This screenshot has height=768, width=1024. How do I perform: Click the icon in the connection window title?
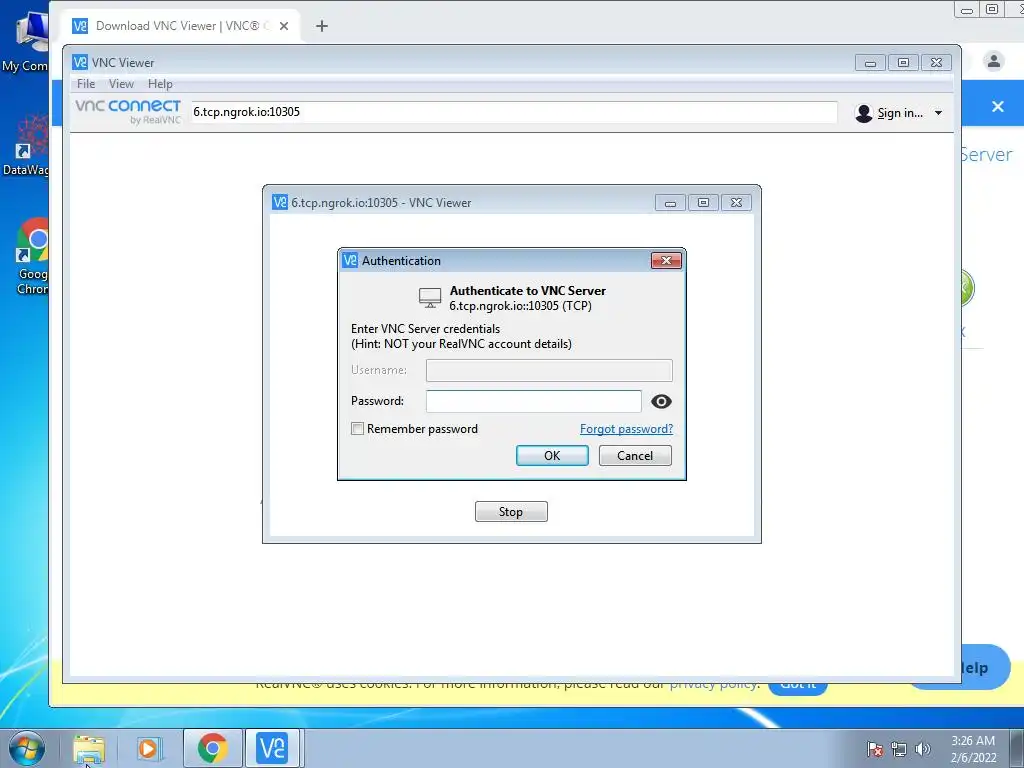coord(280,202)
